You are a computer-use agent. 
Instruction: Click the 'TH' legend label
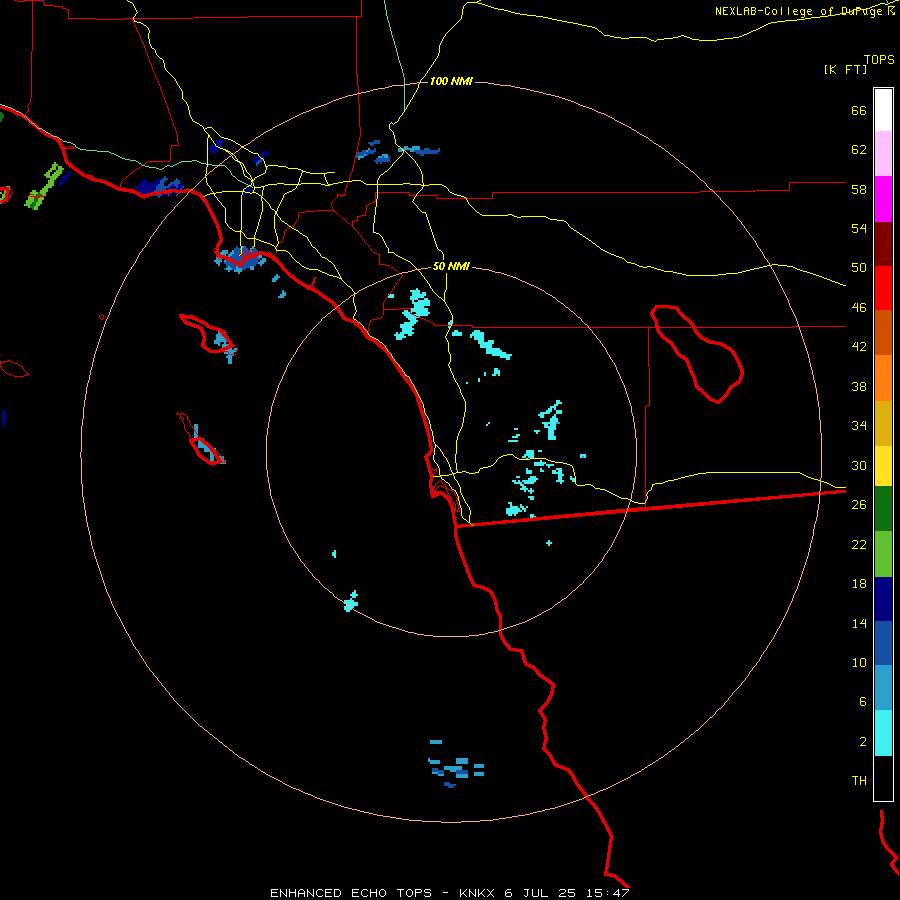[x=859, y=781]
